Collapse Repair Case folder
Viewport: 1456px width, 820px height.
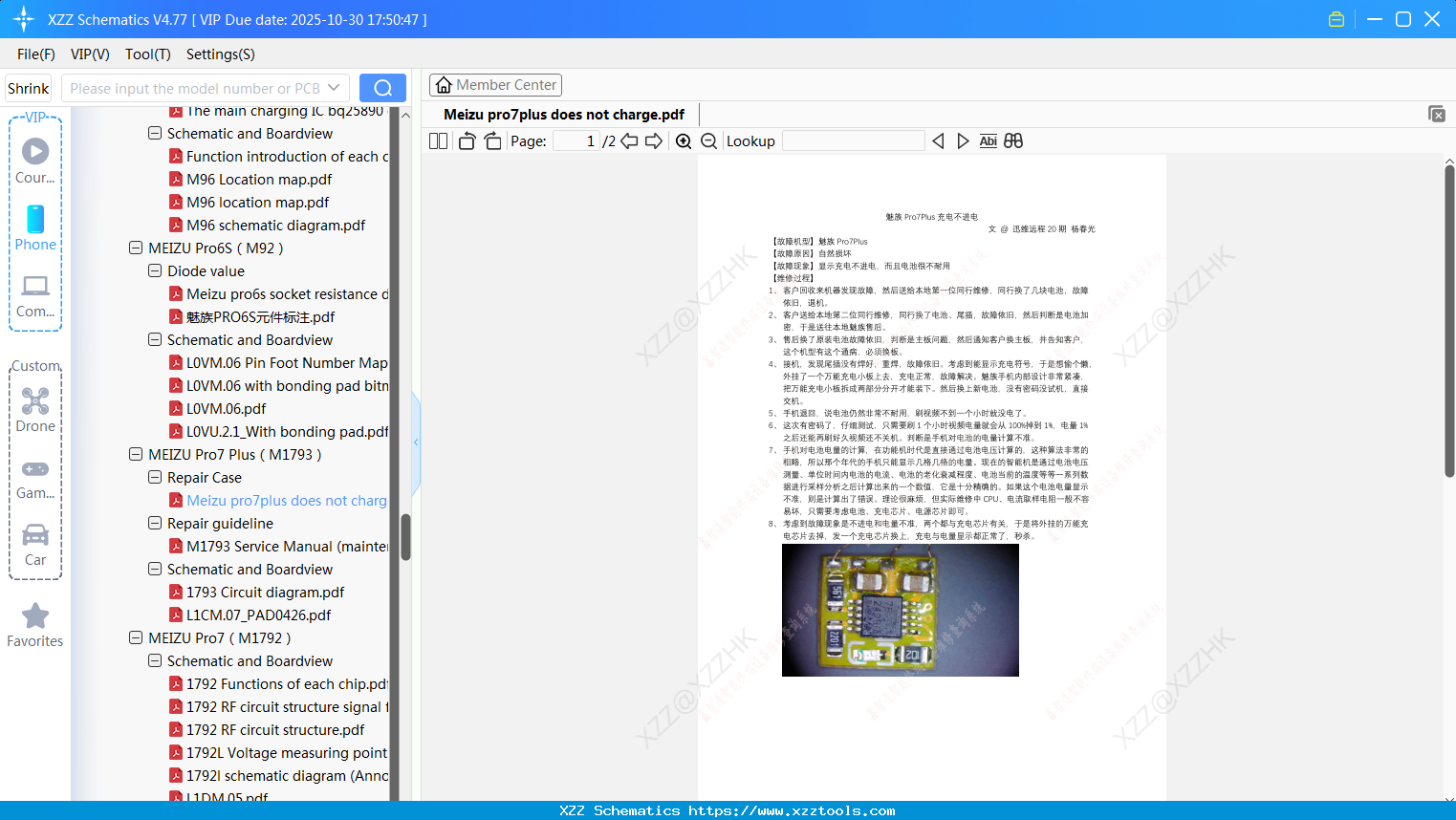tap(155, 478)
